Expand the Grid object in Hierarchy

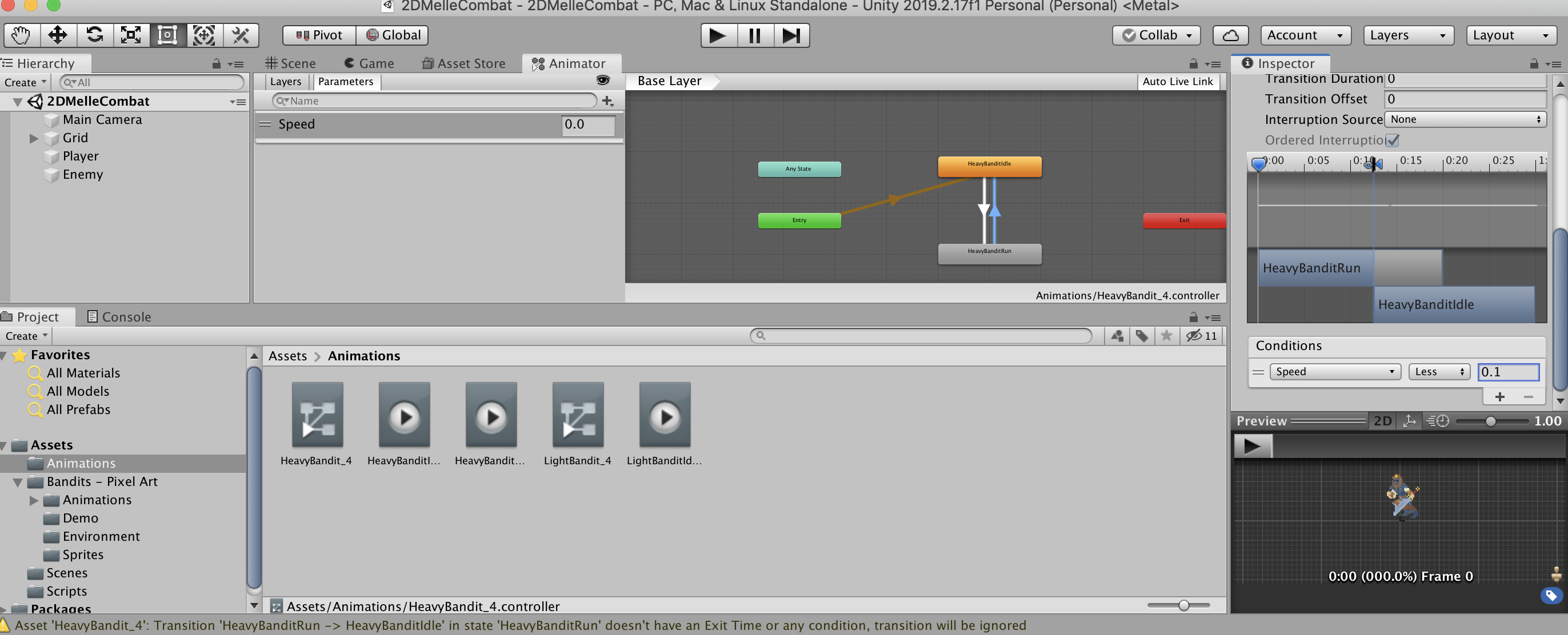click(34, 138)
